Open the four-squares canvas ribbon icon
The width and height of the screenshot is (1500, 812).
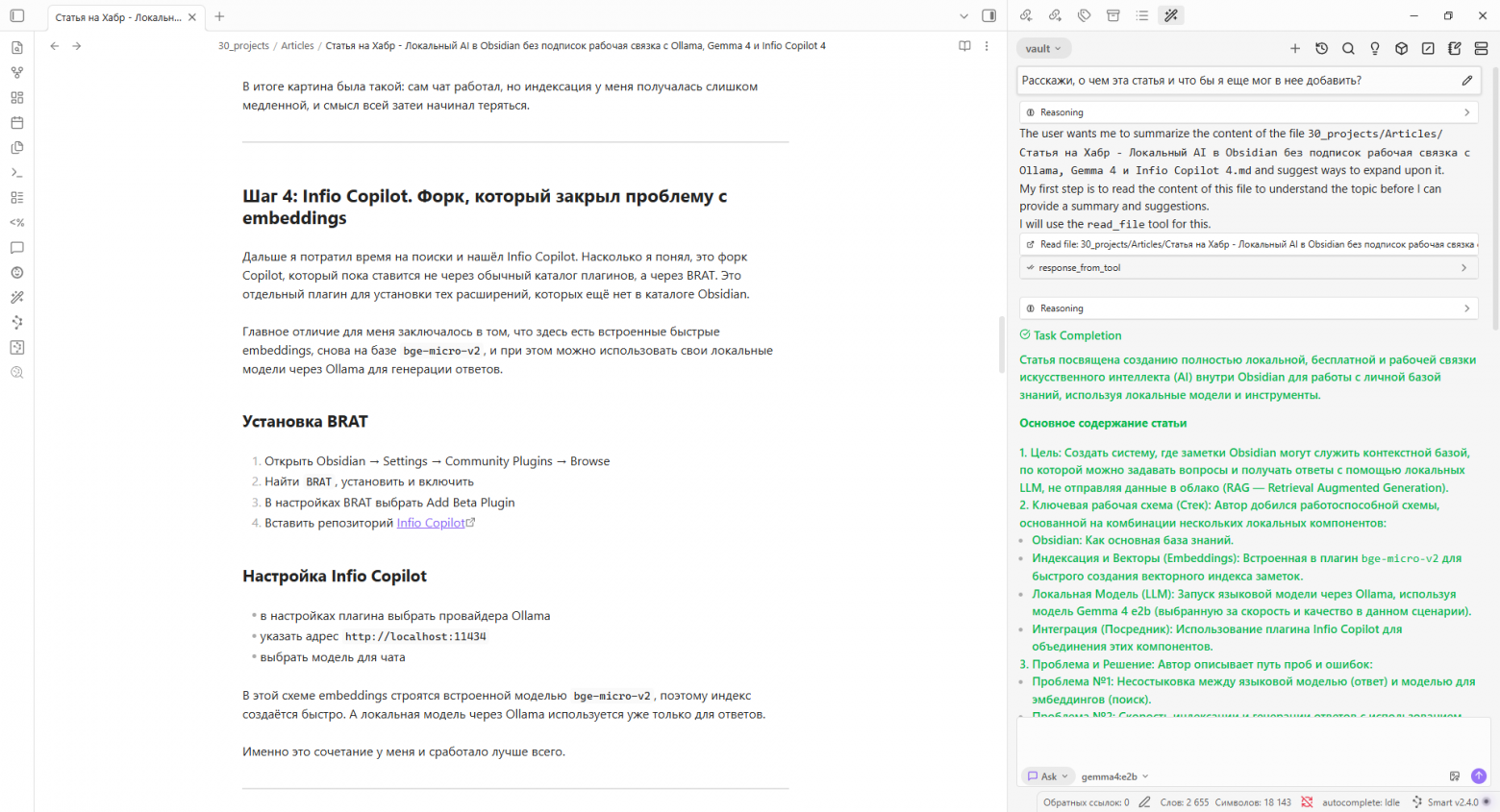(x=17, y=98)
